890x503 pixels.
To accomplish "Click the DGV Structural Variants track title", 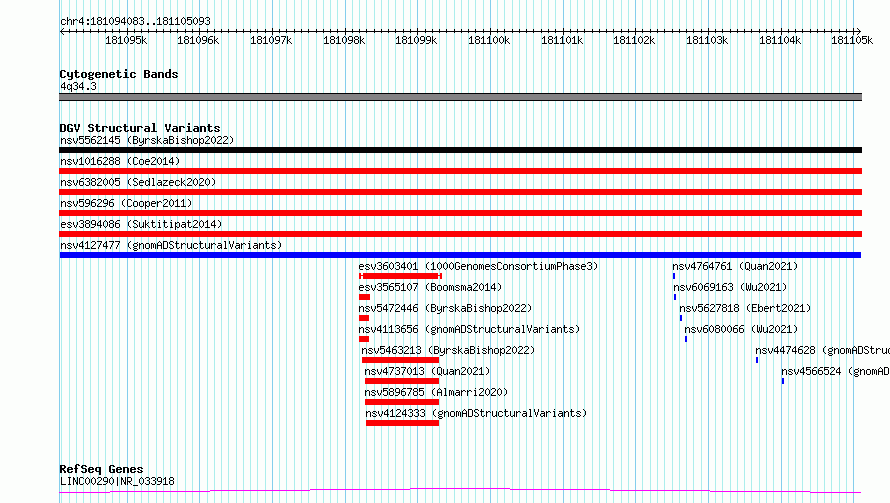I will [140, 128].
